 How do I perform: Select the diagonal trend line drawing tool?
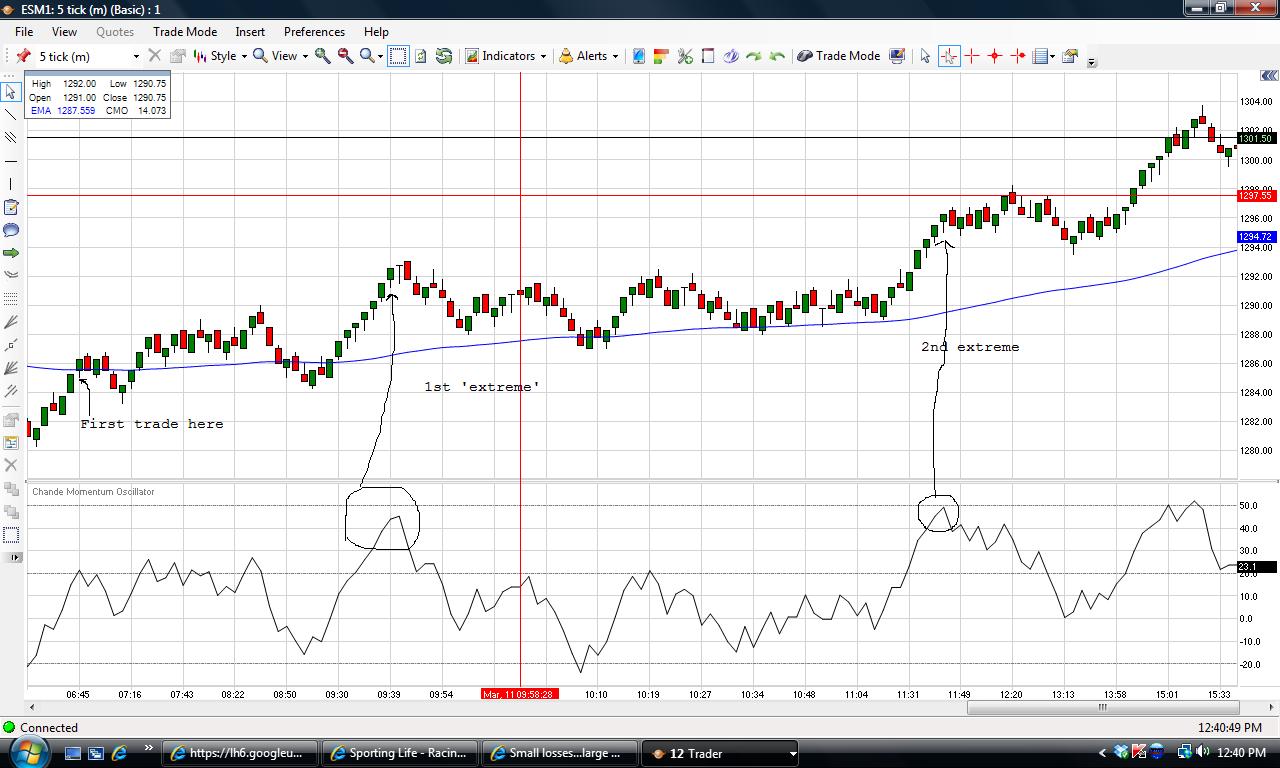click(11, 115)
